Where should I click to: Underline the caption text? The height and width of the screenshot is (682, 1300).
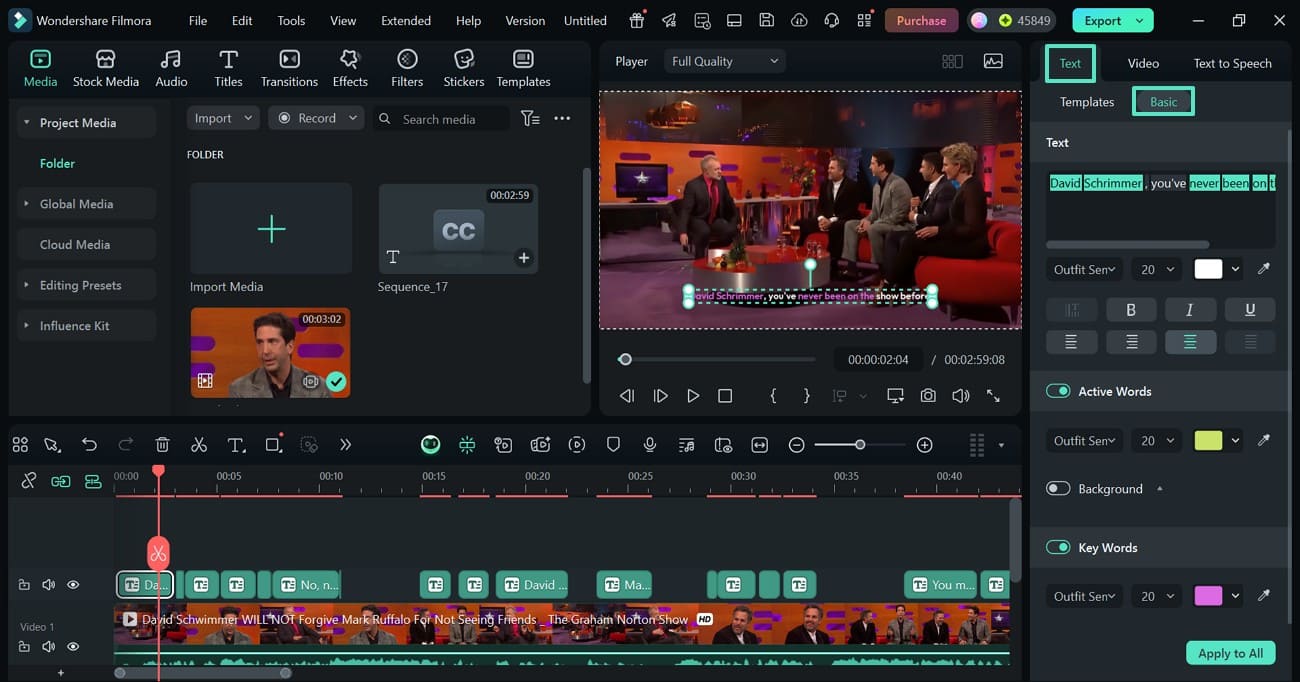tap(1250, 310)
